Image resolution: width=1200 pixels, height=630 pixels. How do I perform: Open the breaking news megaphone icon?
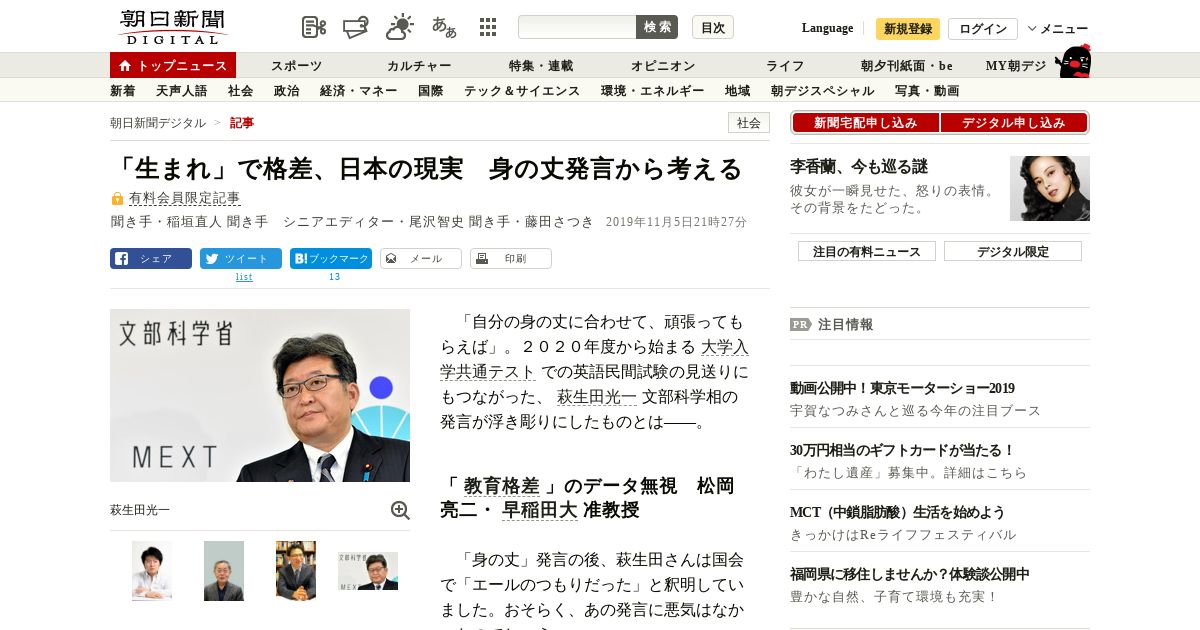[356, 27]
